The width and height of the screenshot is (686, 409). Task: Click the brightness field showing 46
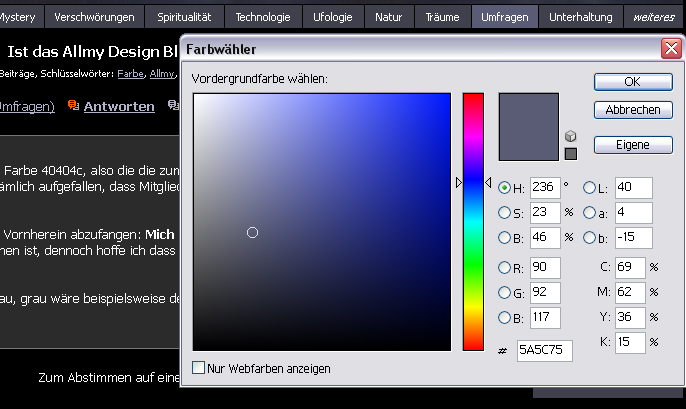(x=545, y=238)
